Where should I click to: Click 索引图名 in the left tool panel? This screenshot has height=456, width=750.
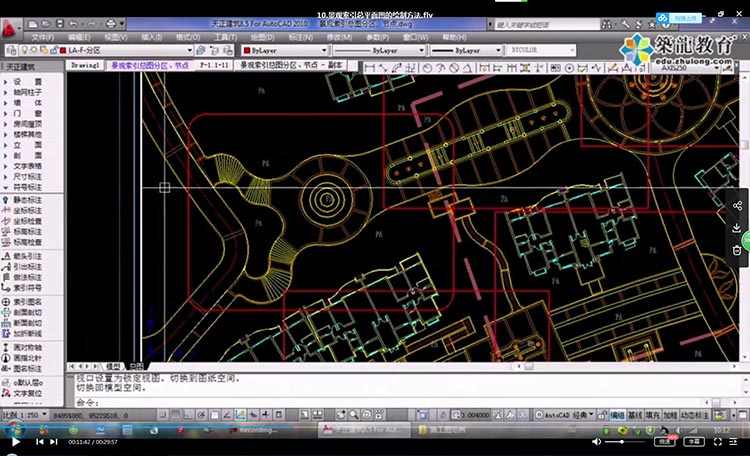tap(28, 299)
